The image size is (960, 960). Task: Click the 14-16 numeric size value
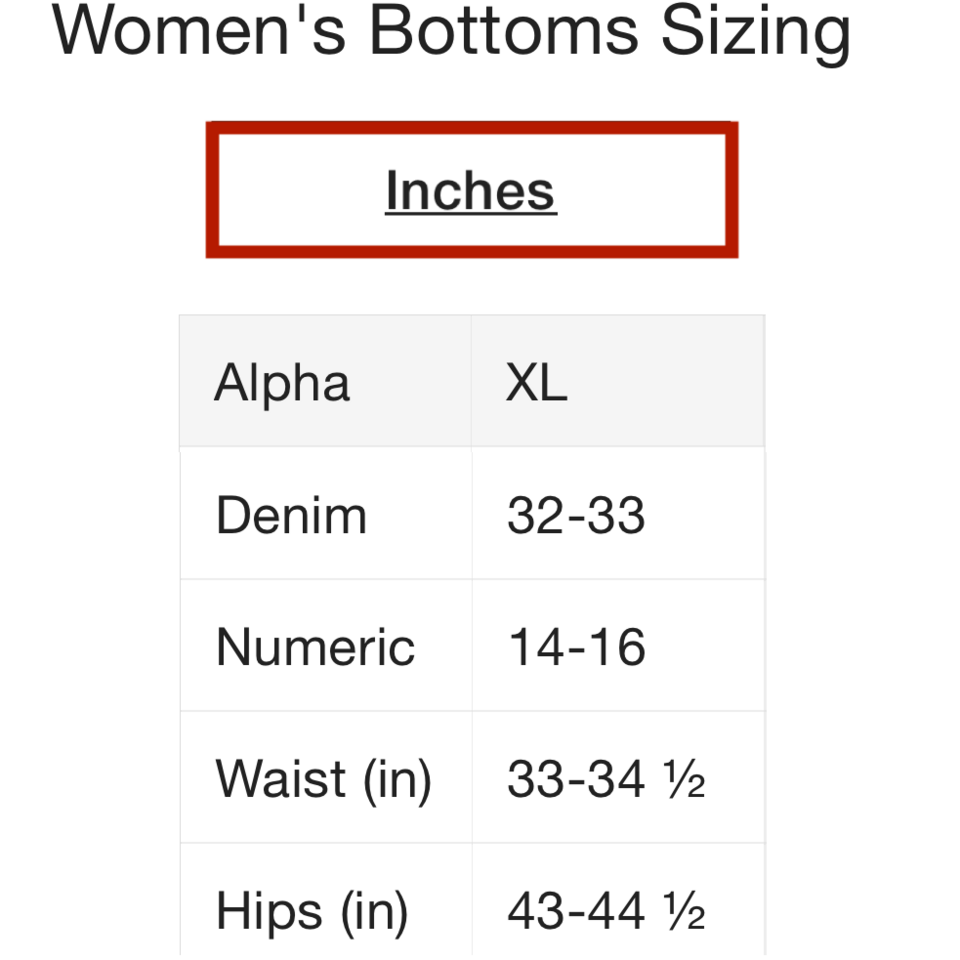pyautogui.click(x=577, y=647)
